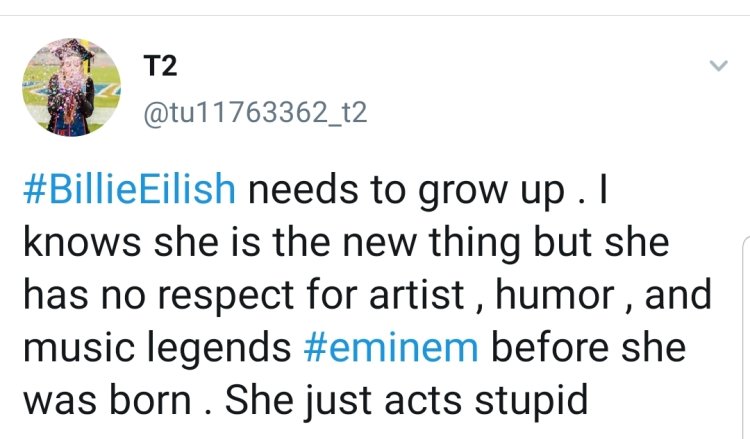Open the #eminem hashtag link
Screen dimensions: 750x439
pos(391,347)
